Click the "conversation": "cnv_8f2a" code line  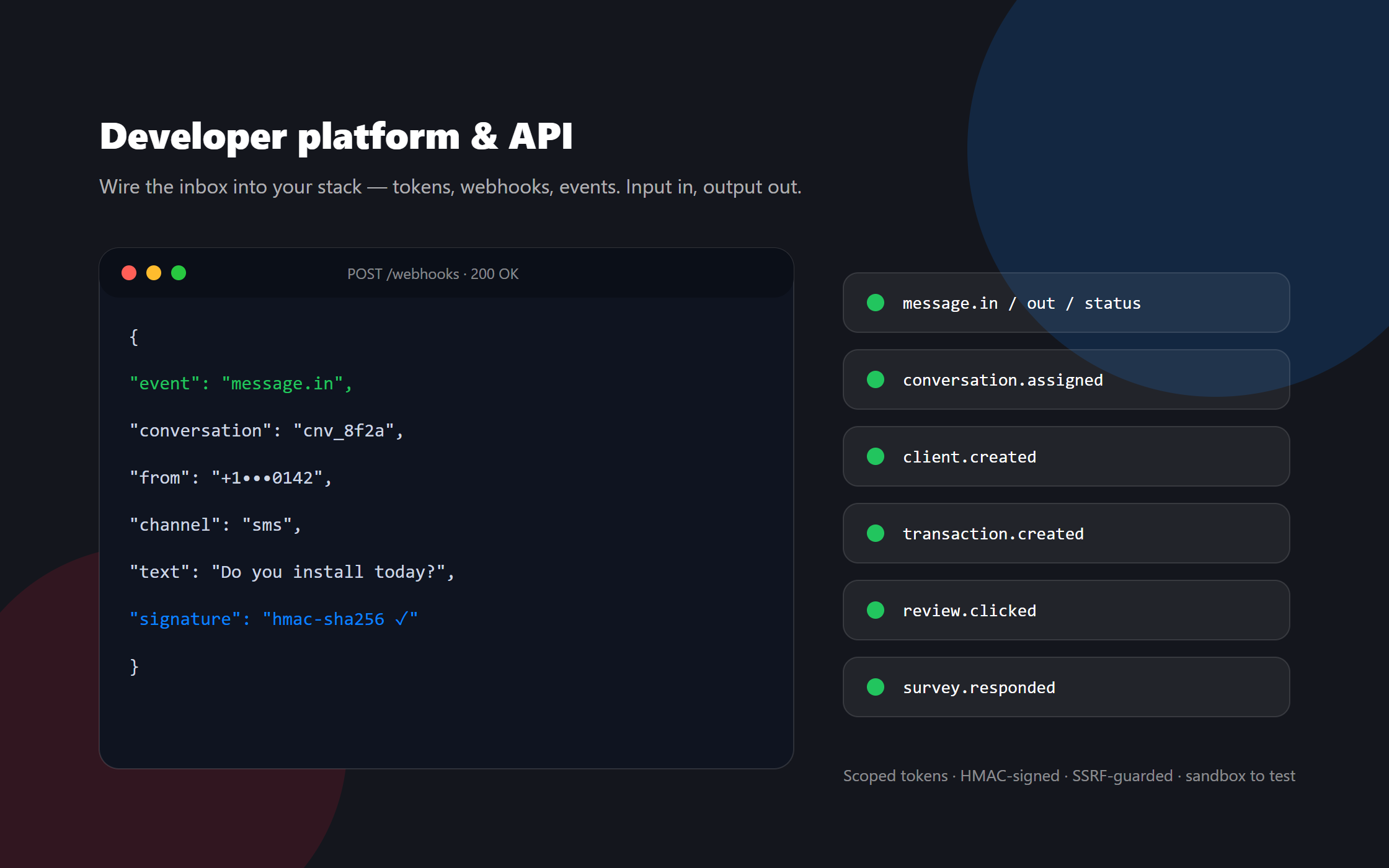pyautogui.click(x=267, y=431)
